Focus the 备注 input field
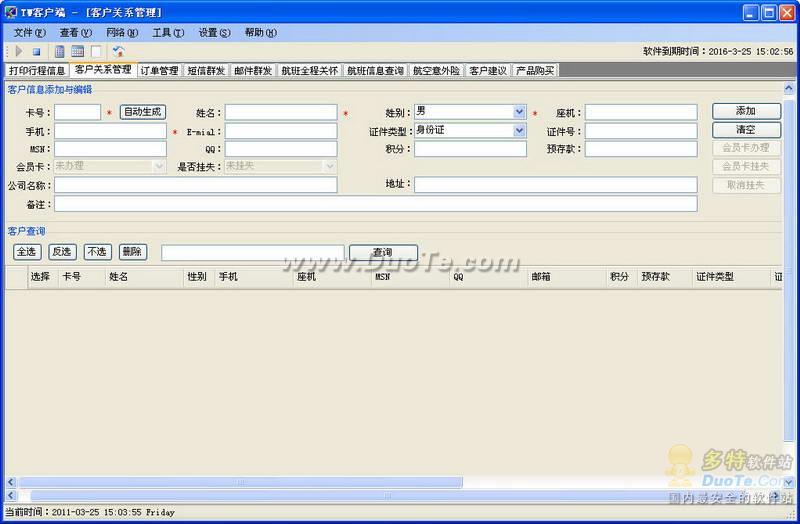This screenshot has height=524, width=800. click(376, 204)
